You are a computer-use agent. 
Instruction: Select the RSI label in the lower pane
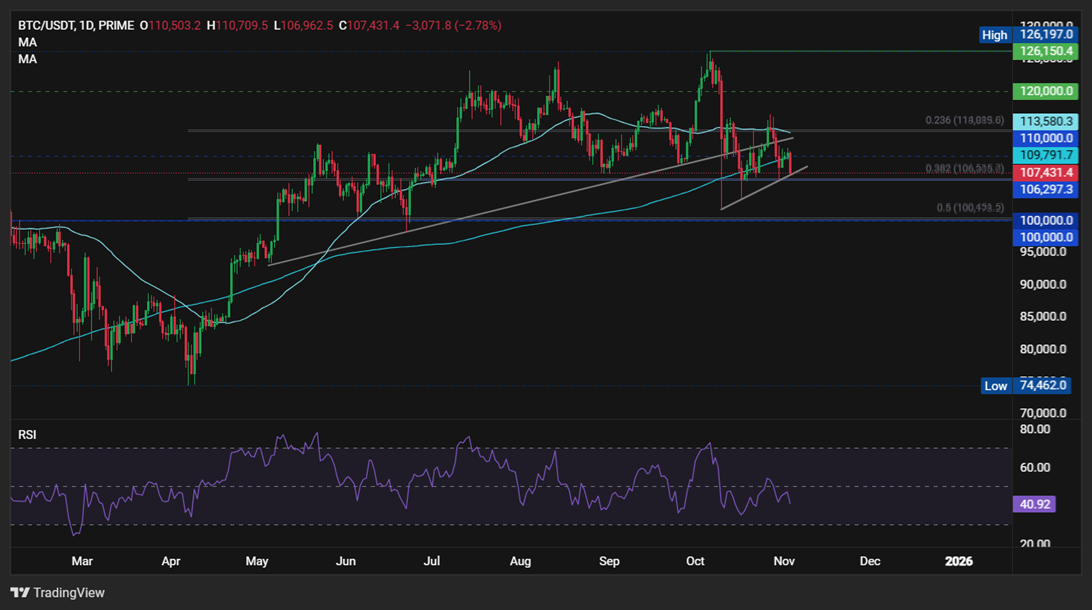(27, 434)
